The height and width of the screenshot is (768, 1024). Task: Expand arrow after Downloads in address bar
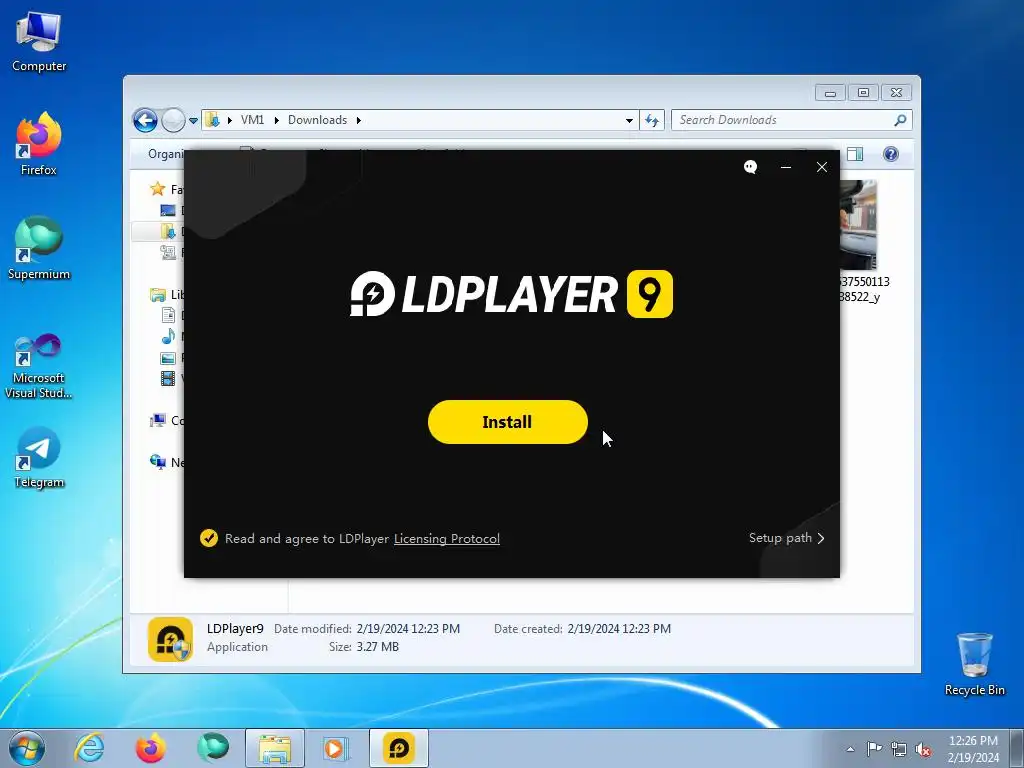pos(359,120)
